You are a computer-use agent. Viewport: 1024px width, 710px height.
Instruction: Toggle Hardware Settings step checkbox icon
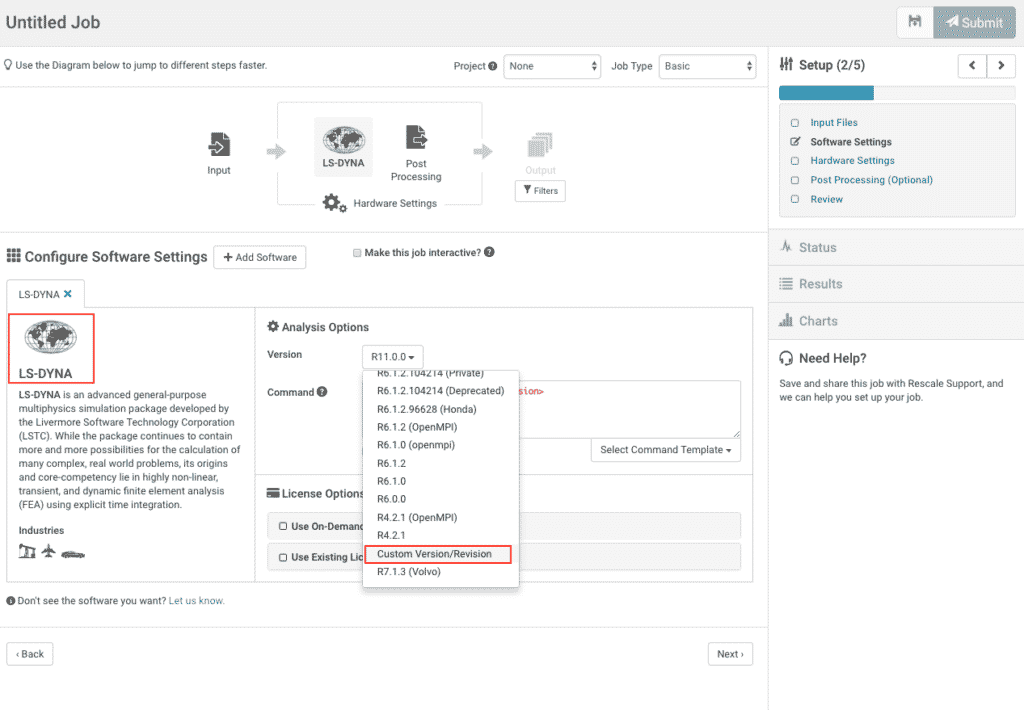795,161
